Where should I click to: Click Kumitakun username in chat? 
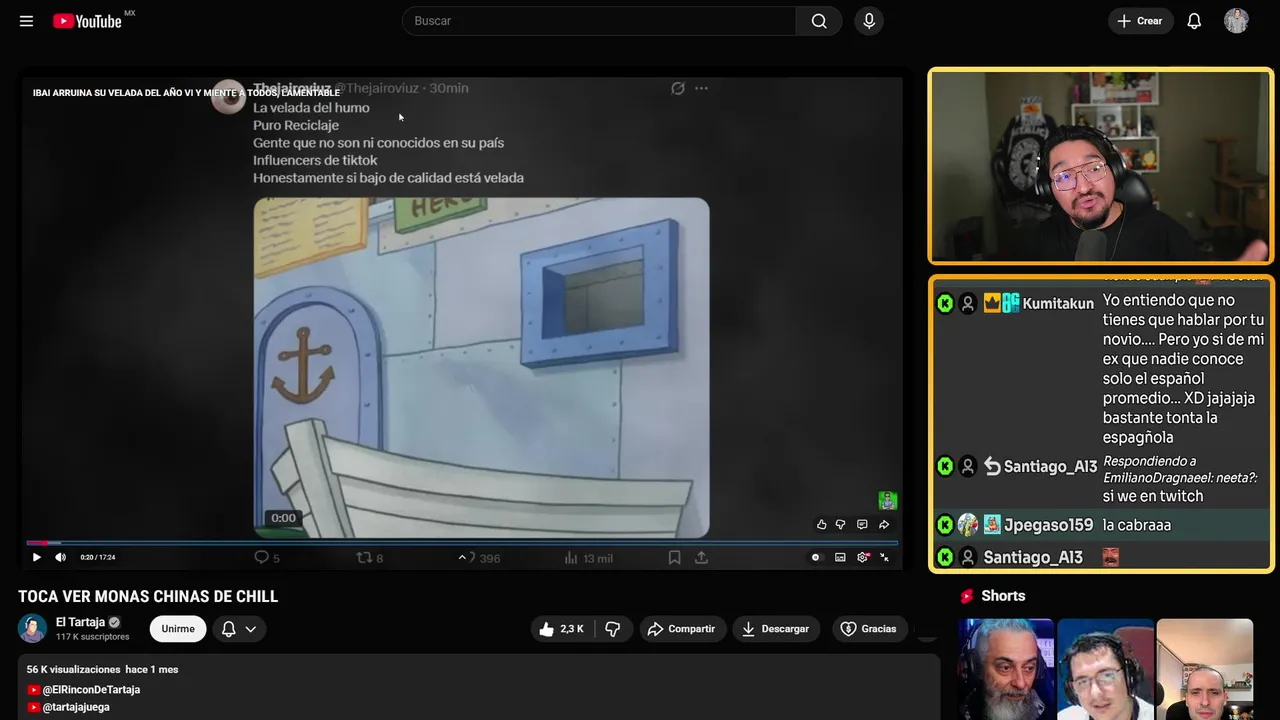[x=1058, y=303]
